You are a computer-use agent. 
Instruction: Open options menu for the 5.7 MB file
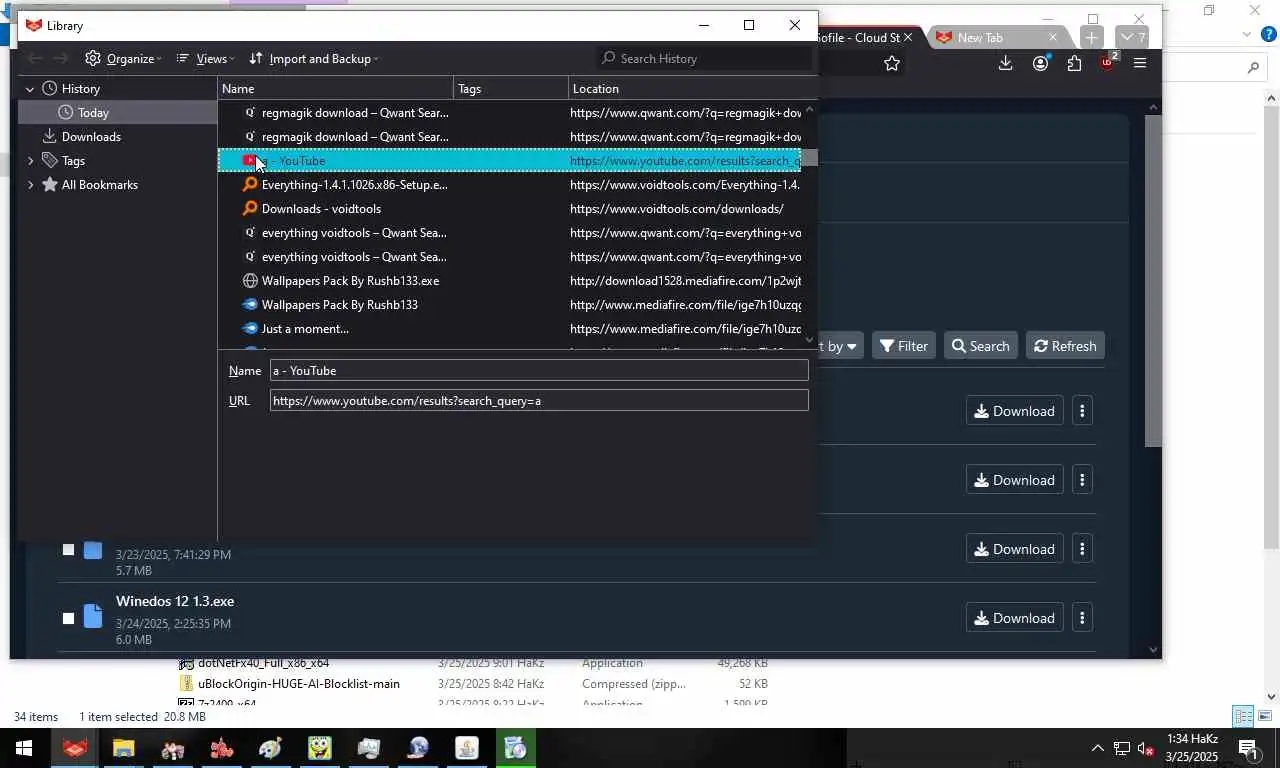point(1082,549)
